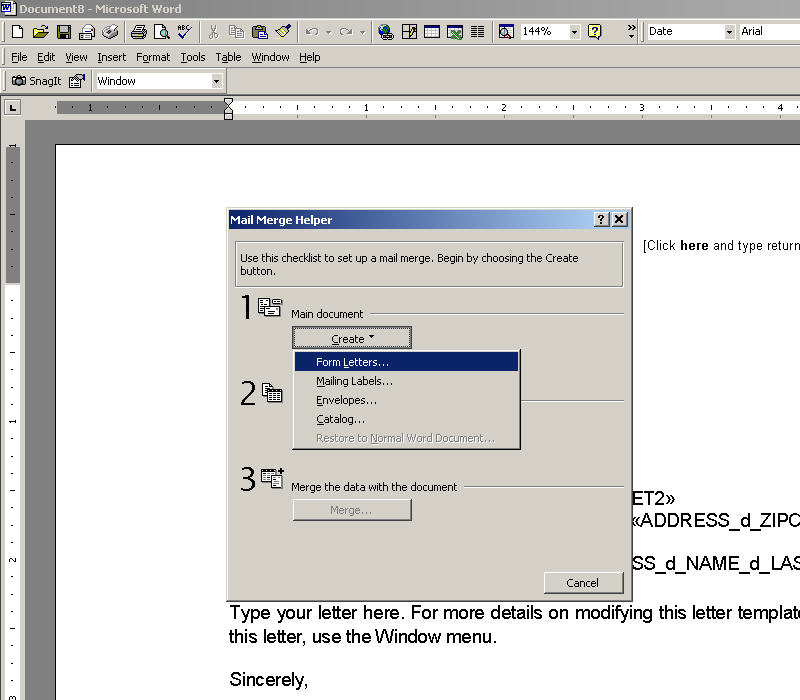Click the Create button under Main document

pos(352,339)
